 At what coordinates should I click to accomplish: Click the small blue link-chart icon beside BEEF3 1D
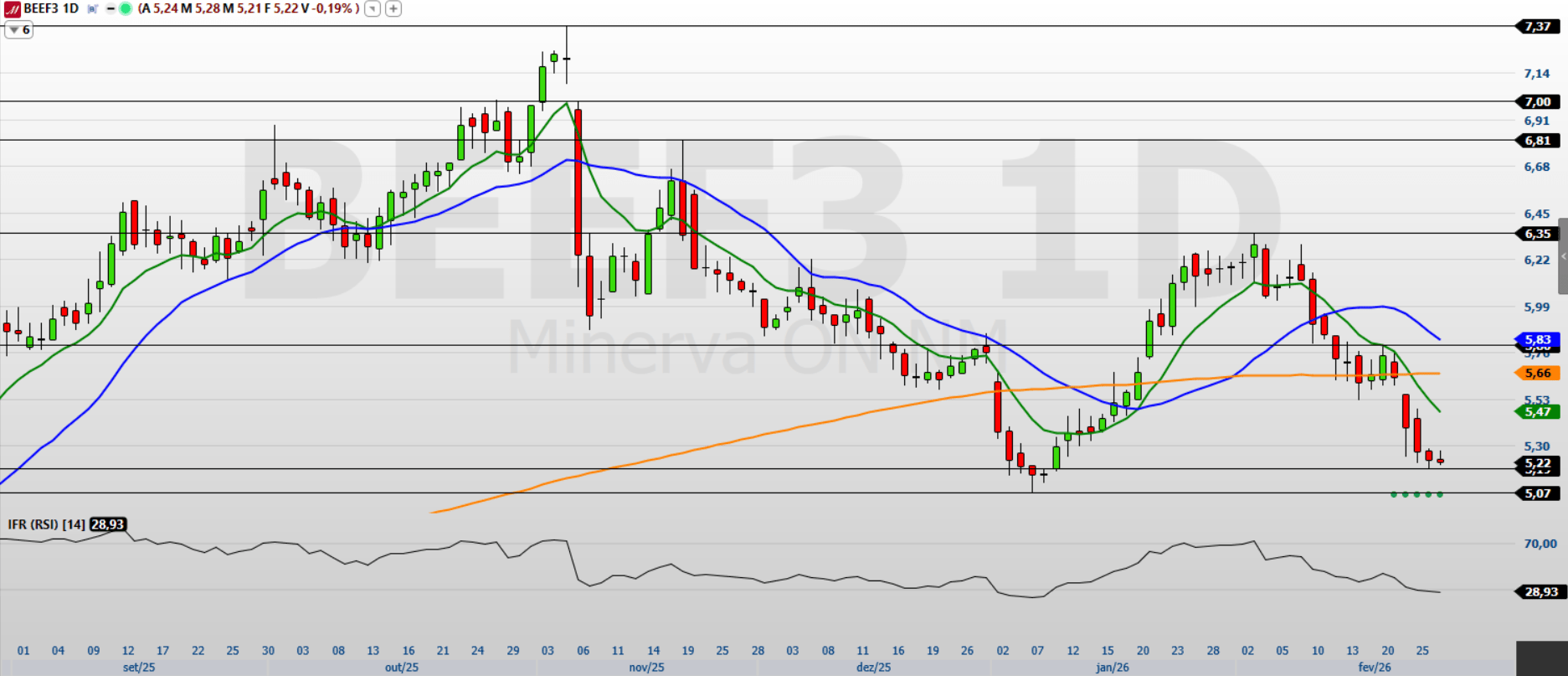[x=92, y=9]
